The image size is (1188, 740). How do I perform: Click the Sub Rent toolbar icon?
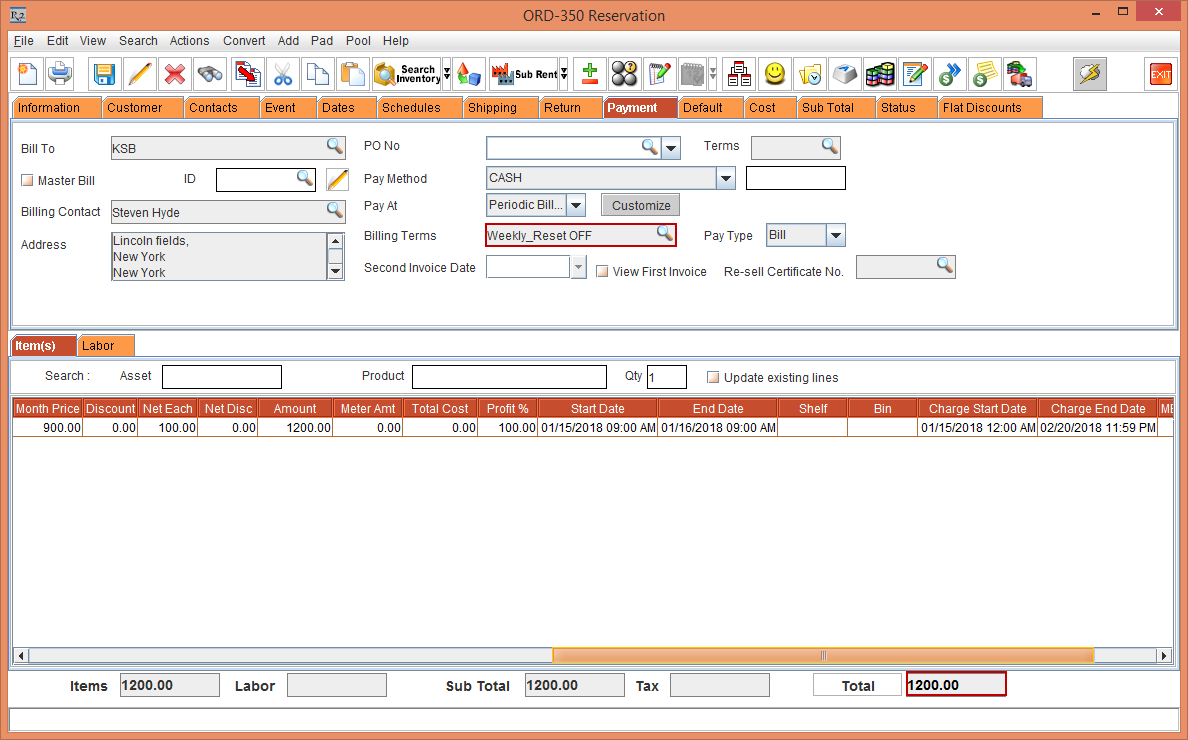pos(524,75)
